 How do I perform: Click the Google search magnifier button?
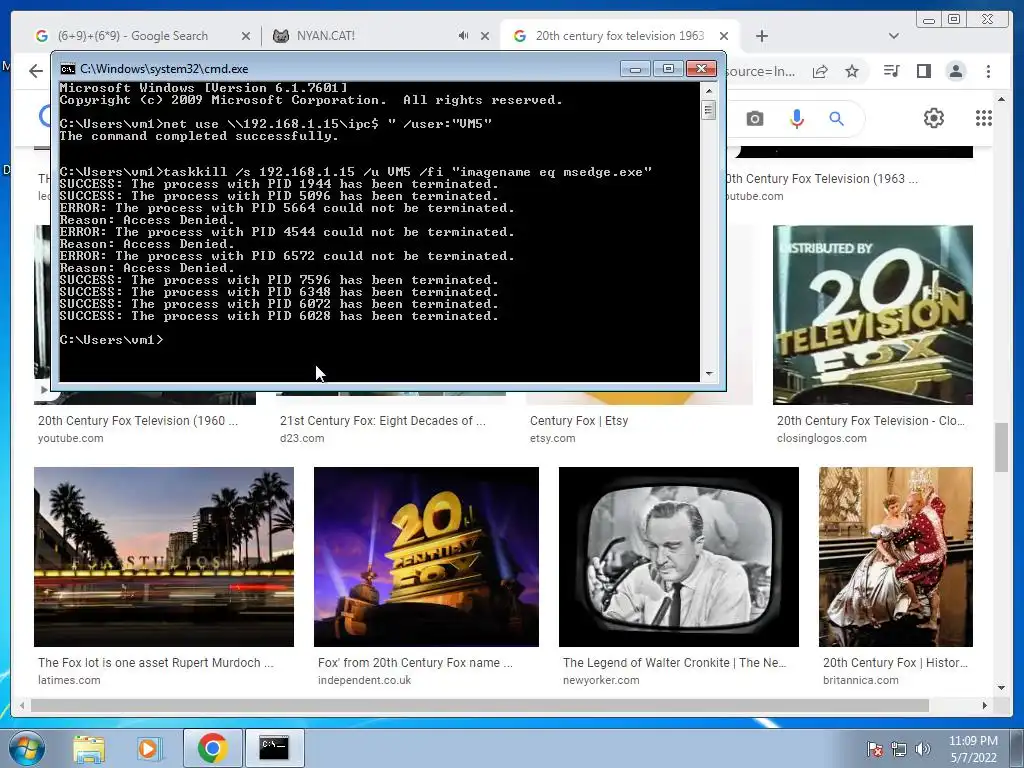tap(837, 119)
